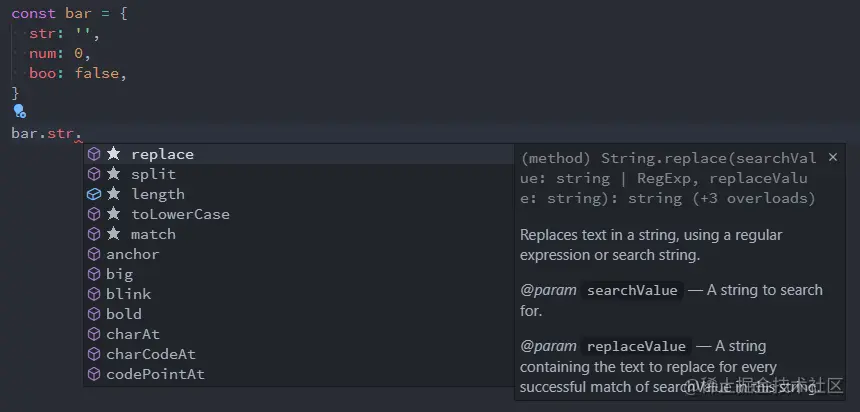Click the method icon beside anchor
Screen dimensions: 860x412
coord(94,254)
